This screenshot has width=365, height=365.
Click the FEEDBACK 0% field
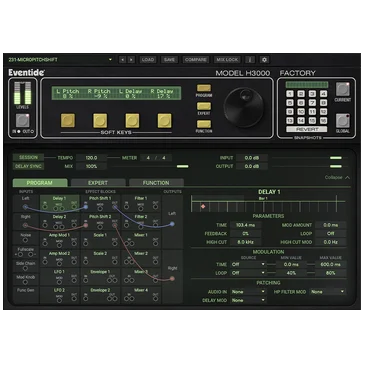pos(245,234)
